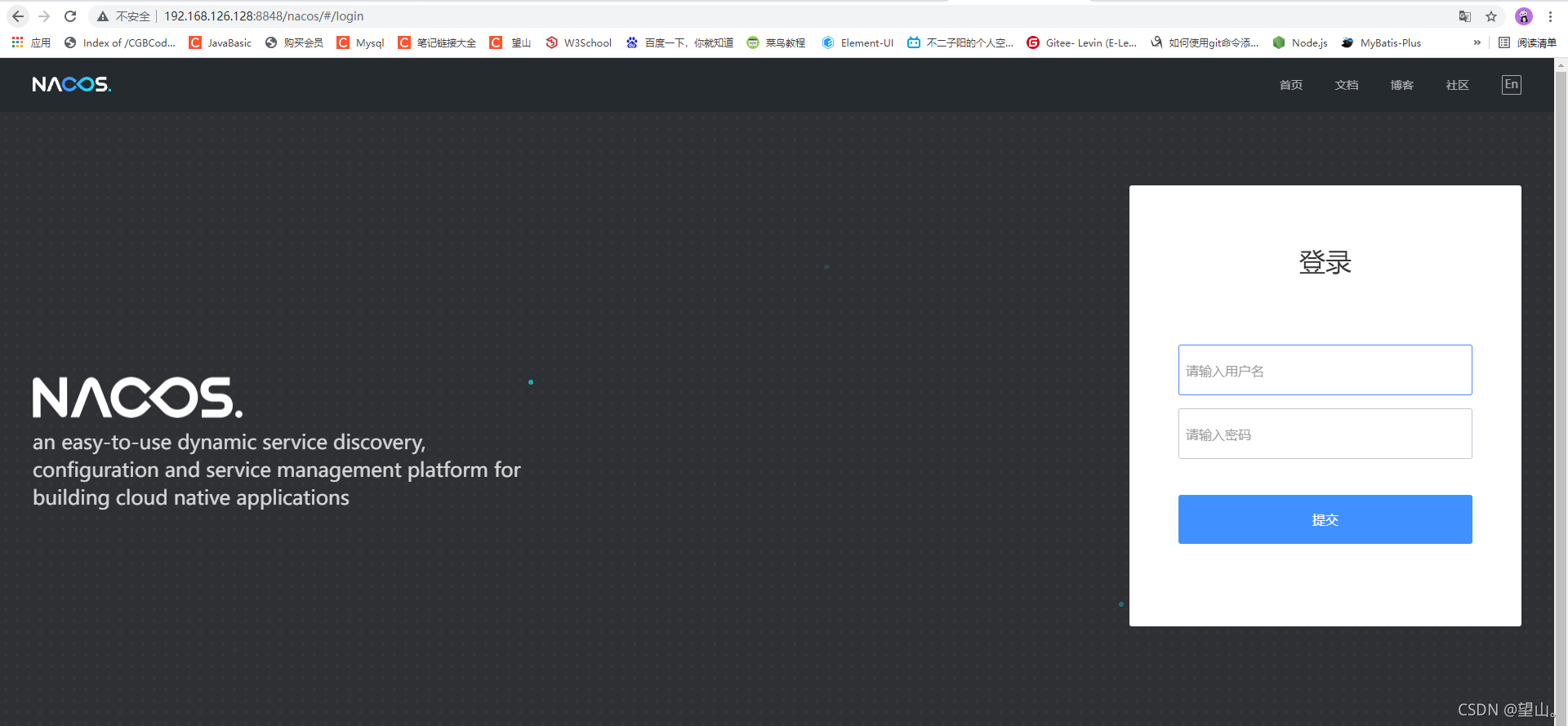The width and height of the screenshot is (1568, 726).
Task: Open the Chrome profile avatar
Action: (1524, 16)
